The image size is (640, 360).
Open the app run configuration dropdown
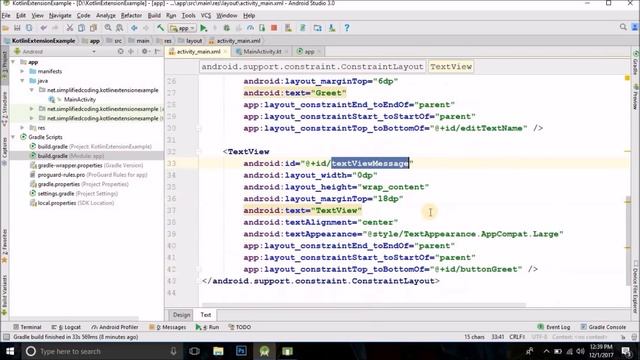[182, 28]
